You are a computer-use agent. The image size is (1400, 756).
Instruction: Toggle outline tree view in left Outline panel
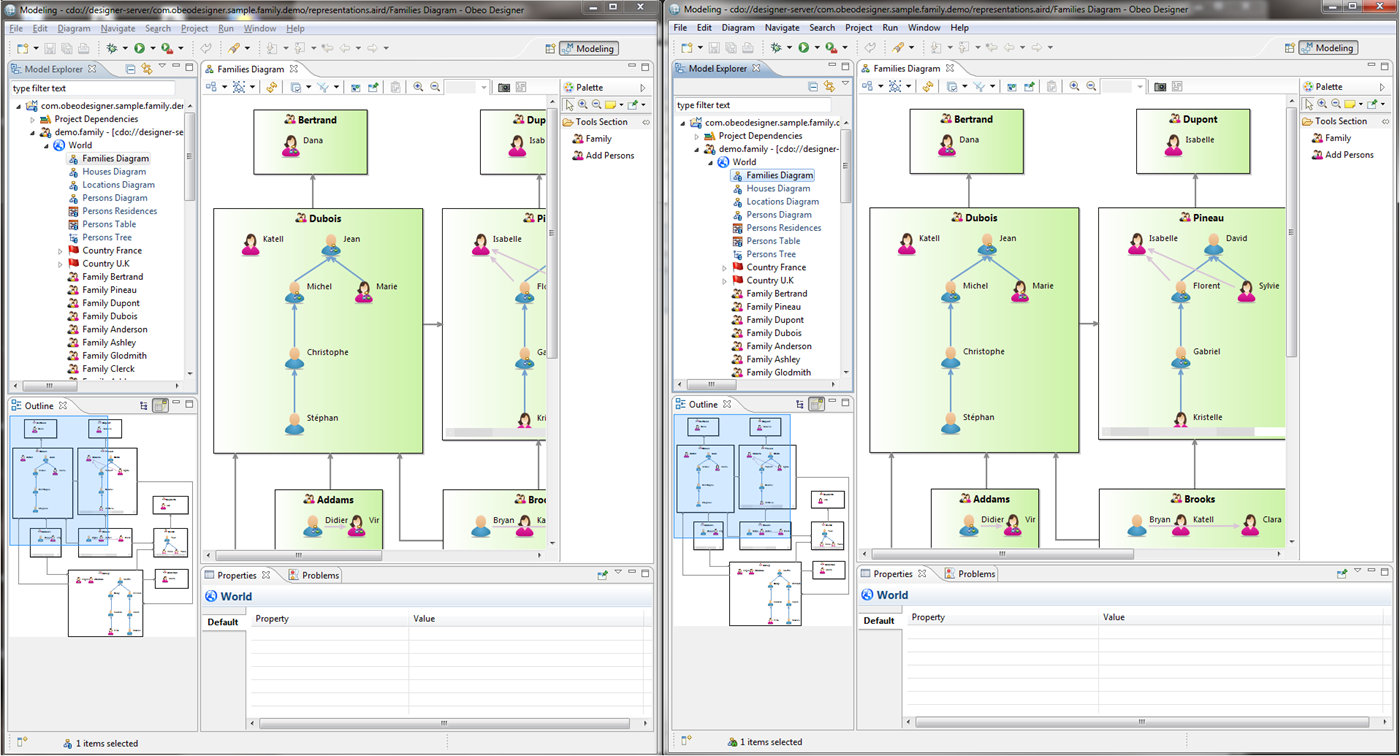pos(144,406)
